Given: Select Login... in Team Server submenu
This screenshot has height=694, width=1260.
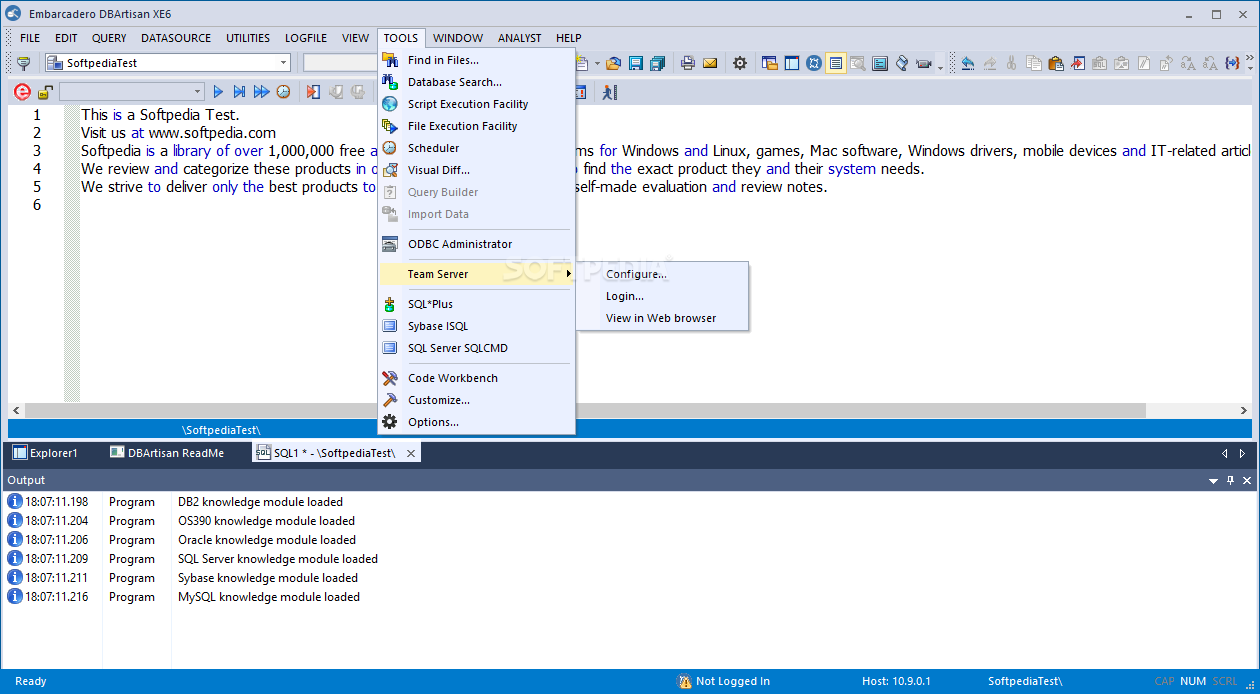Looking at the screenshot, I should [x=625, y=296].
